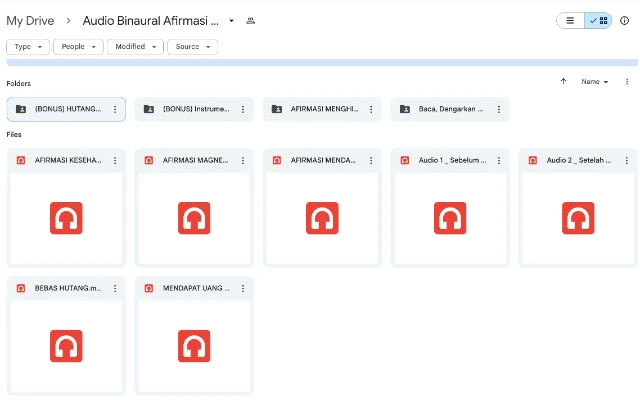Click three-dot menu on Audio 1 file
The image size is (640, 400).
point(499,160)
